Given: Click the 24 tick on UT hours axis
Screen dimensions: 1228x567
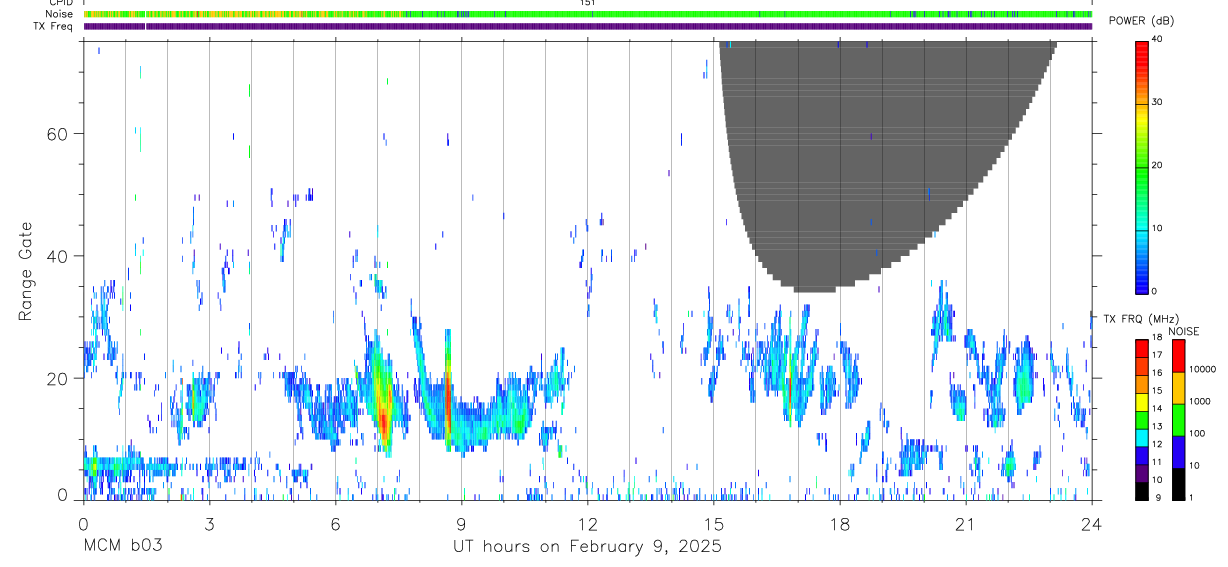Looking at the screenshot, I should (1092, 523).
